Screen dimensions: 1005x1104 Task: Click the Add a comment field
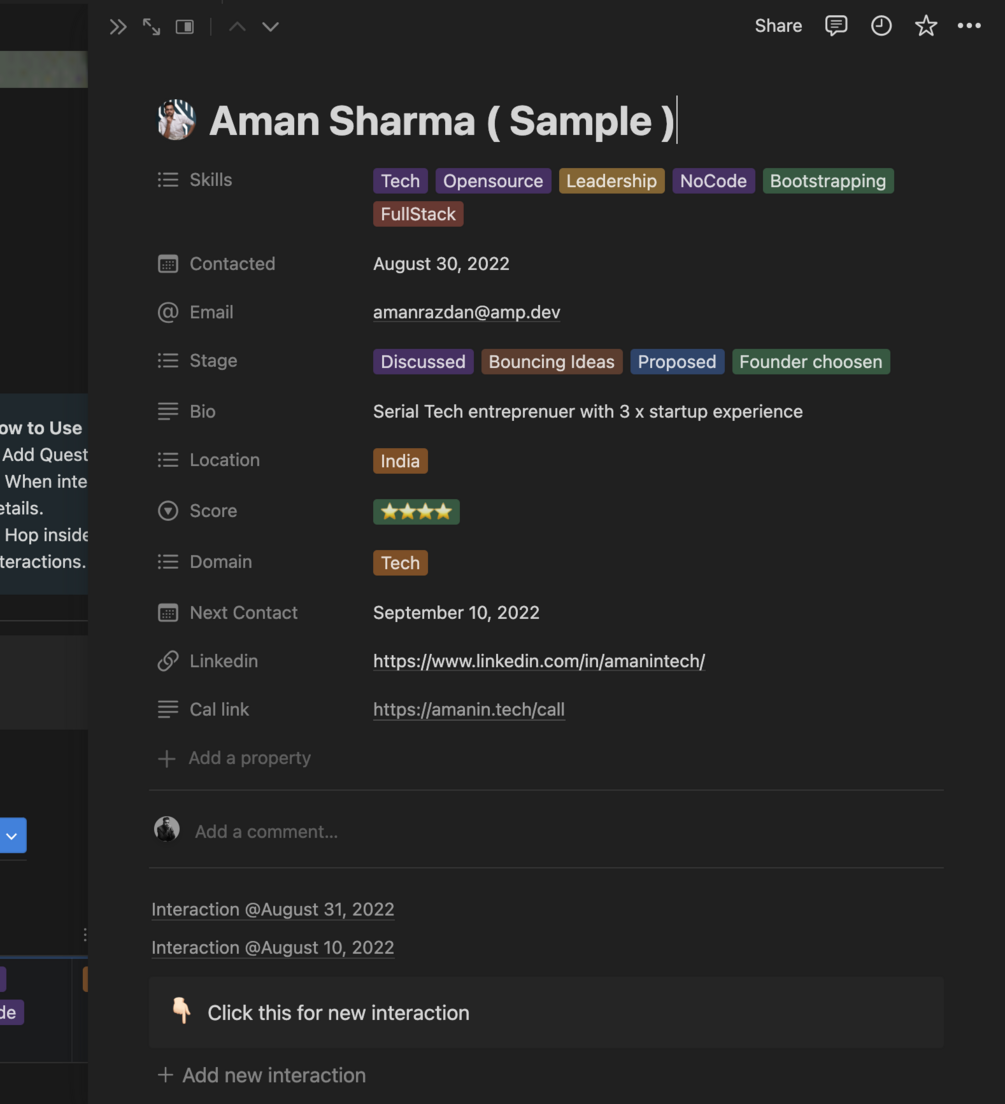[266, 831]
